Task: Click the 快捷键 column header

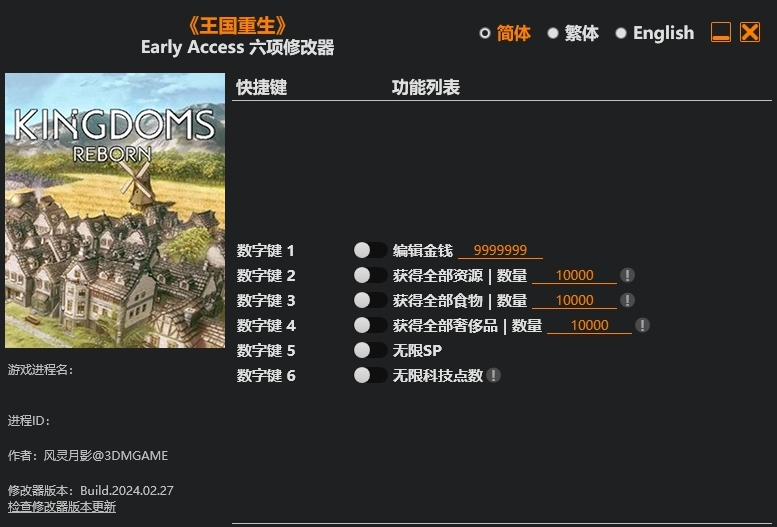Action: pos(262,87)
